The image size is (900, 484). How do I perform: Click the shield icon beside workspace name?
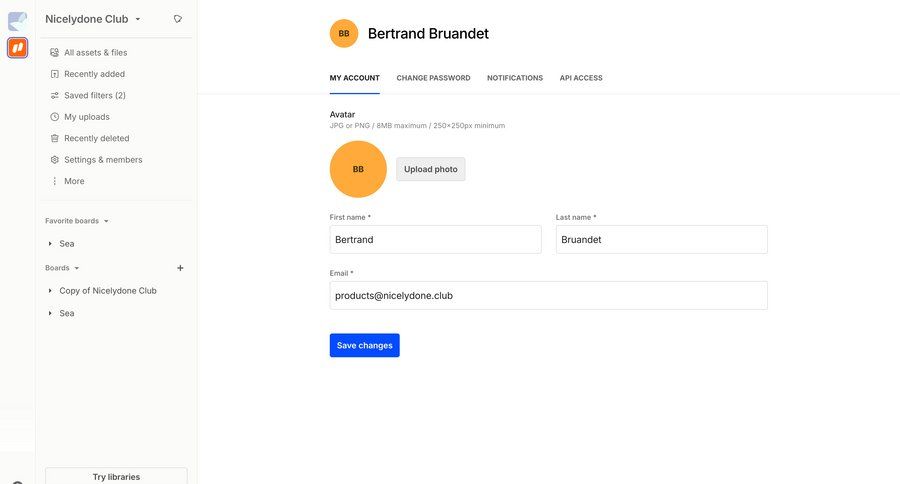[x=177, y=19]
